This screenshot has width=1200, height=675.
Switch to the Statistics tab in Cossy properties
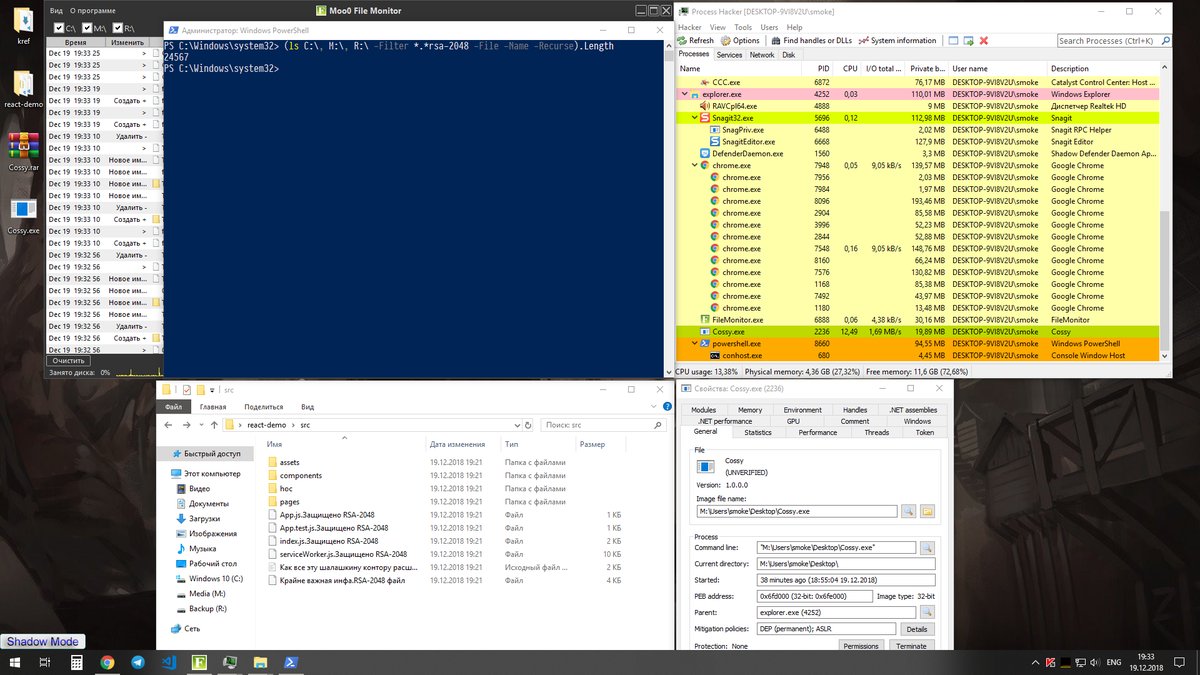(758, 433)
